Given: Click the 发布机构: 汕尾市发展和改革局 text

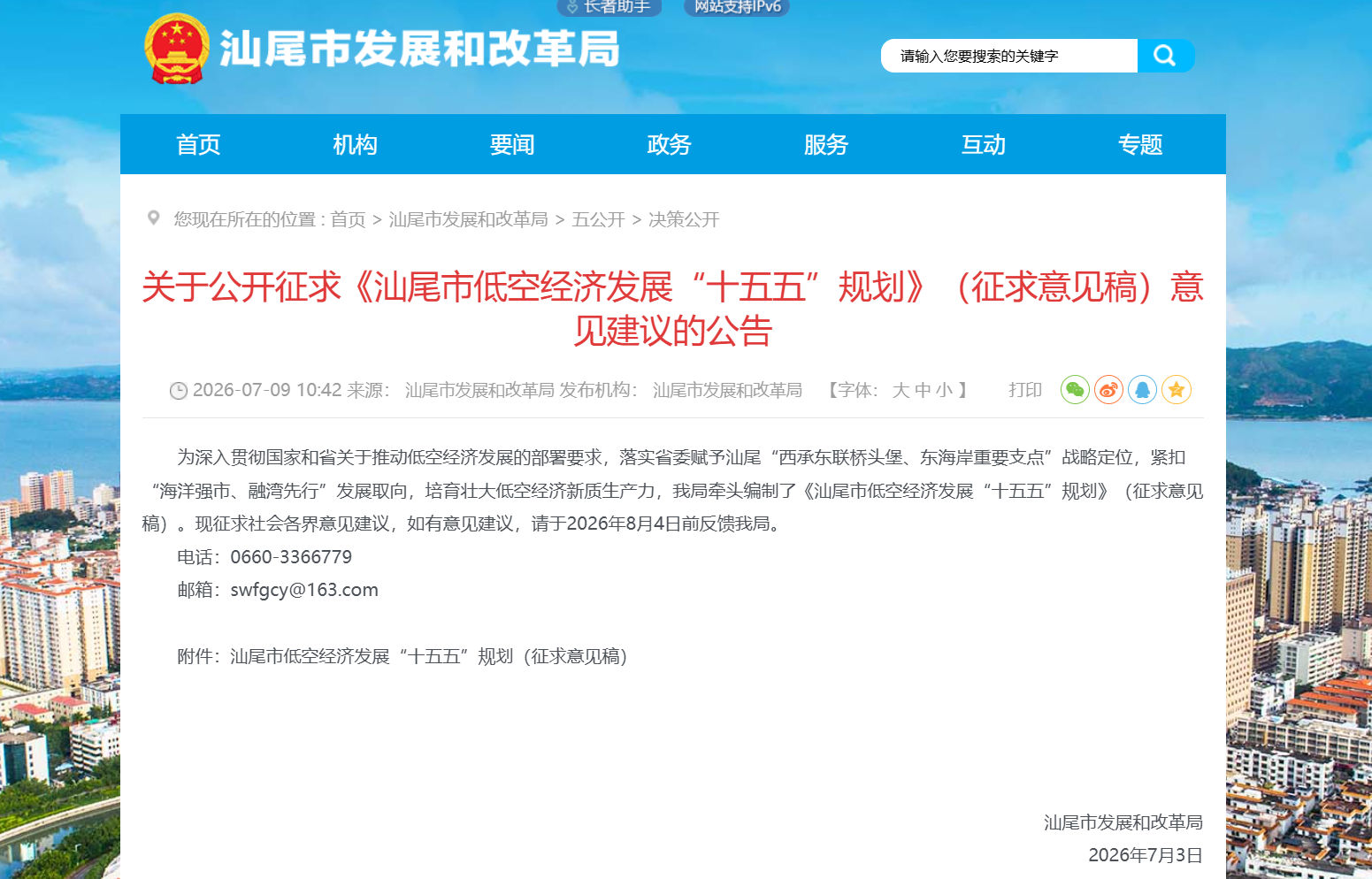Looking at the screenshot, I should (680, 390).
